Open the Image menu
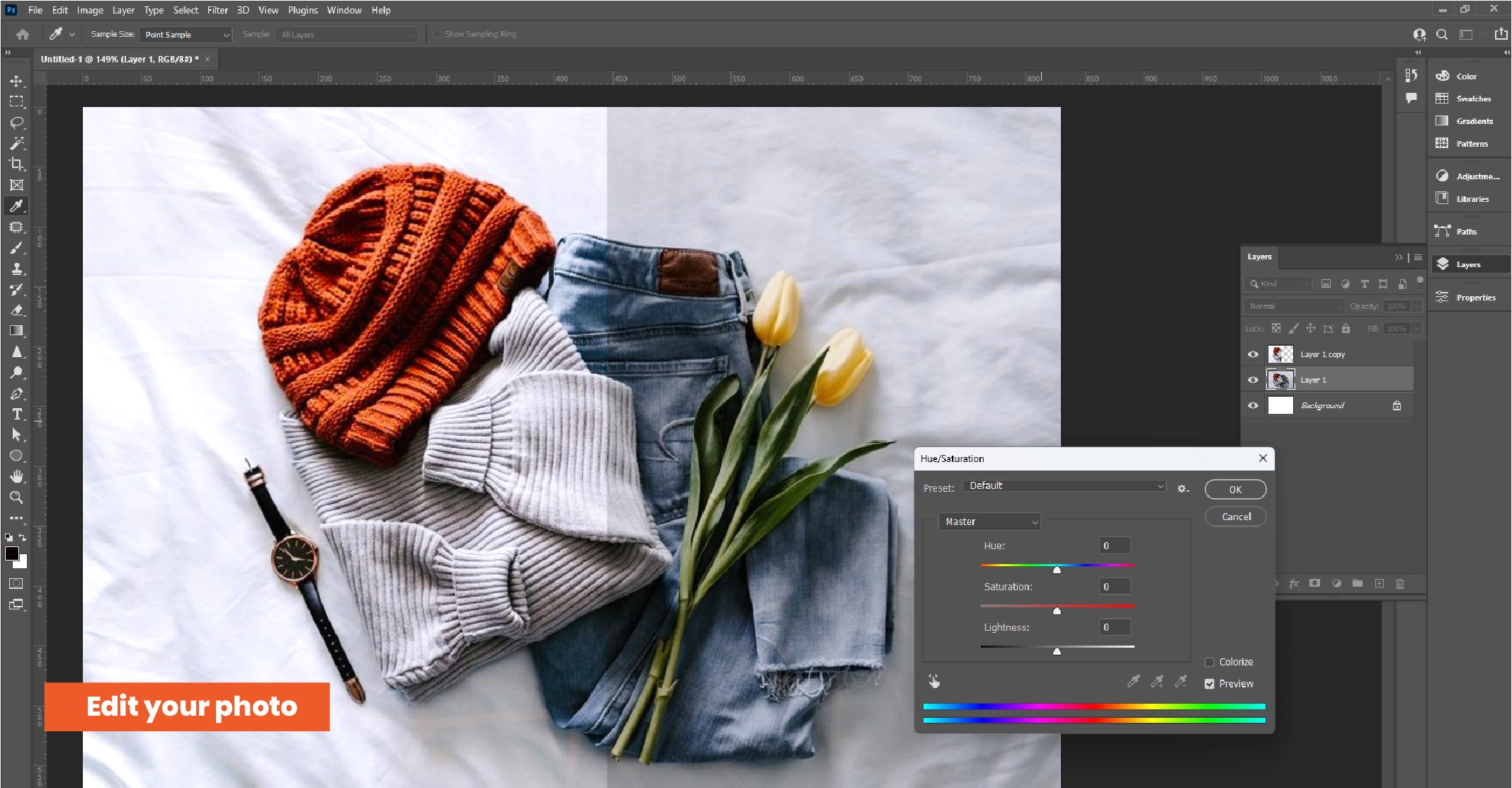This screenshot has width=1512, height=788. tap(90, 10)
